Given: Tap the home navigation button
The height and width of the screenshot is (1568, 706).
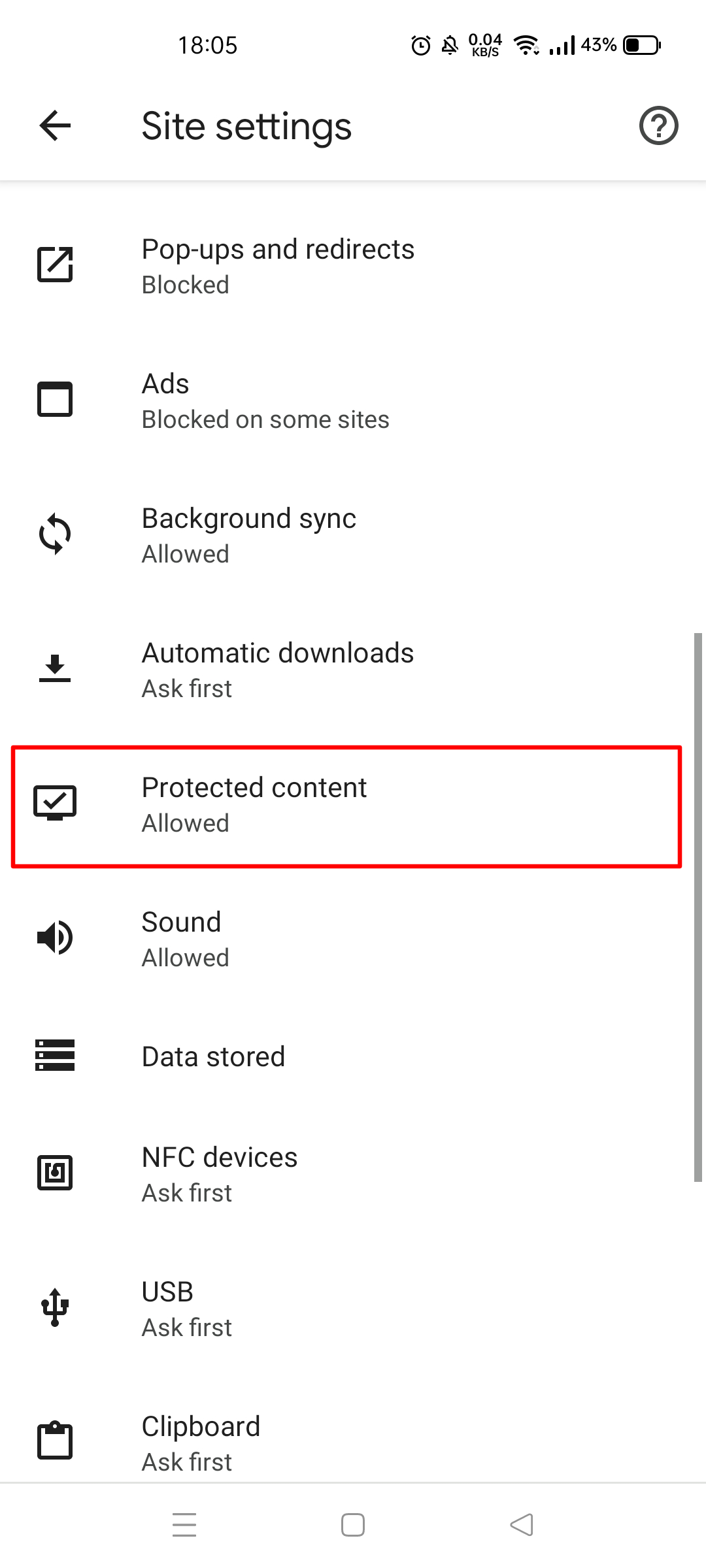Looking at the screenshot, I should point(352,1524).
